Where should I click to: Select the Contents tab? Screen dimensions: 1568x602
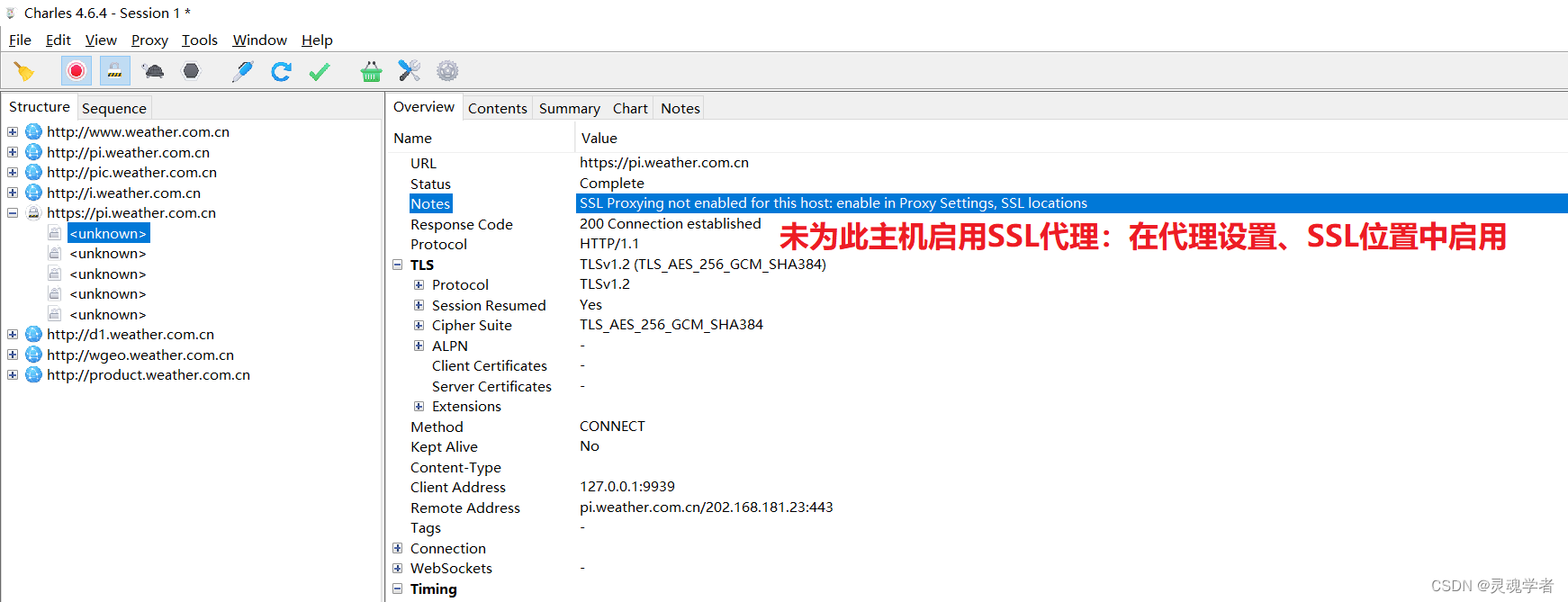tap(498, 108)
